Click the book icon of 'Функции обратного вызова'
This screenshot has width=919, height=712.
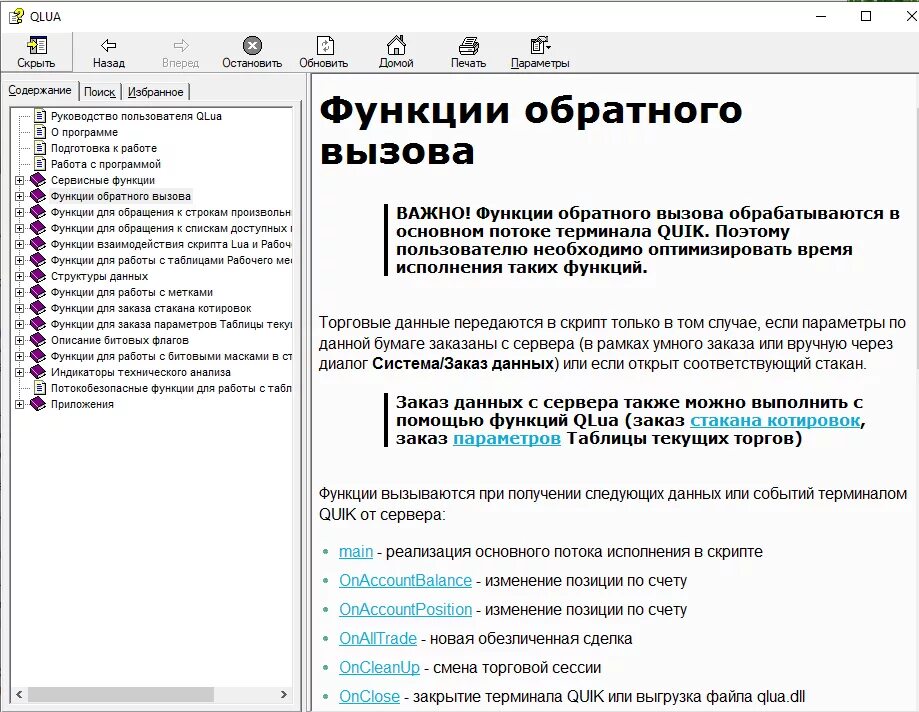(38, 196)
